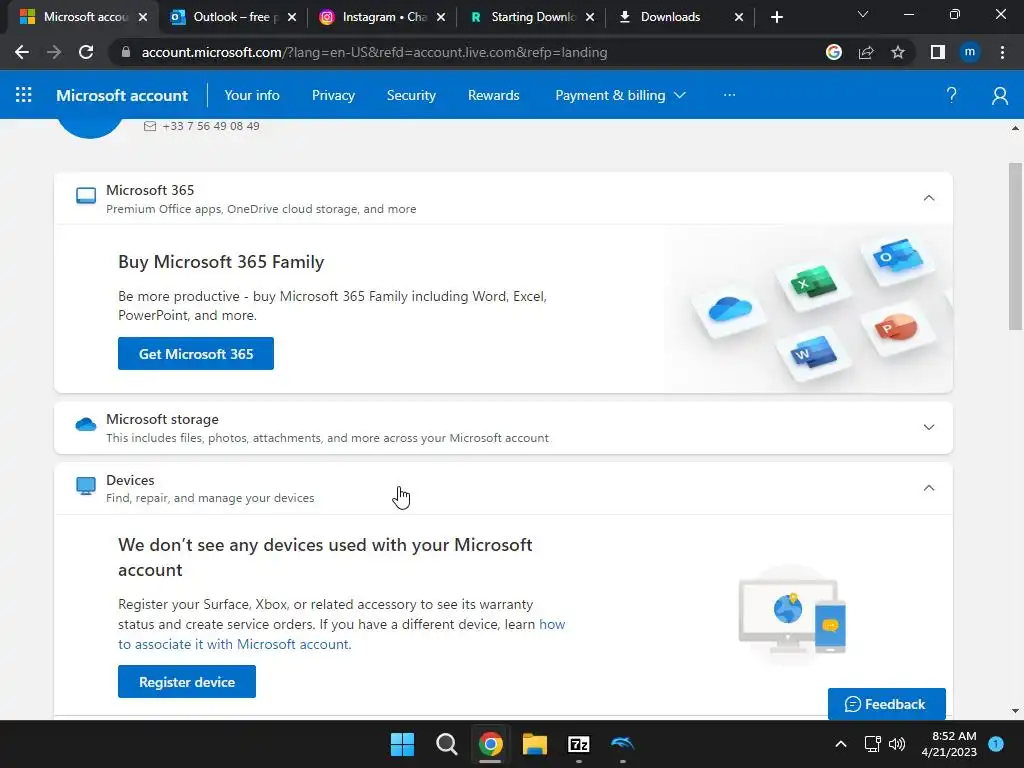The image size is (1024, 768).
Task: Expand the Microsoft storage section
Action: coord(929,427)
